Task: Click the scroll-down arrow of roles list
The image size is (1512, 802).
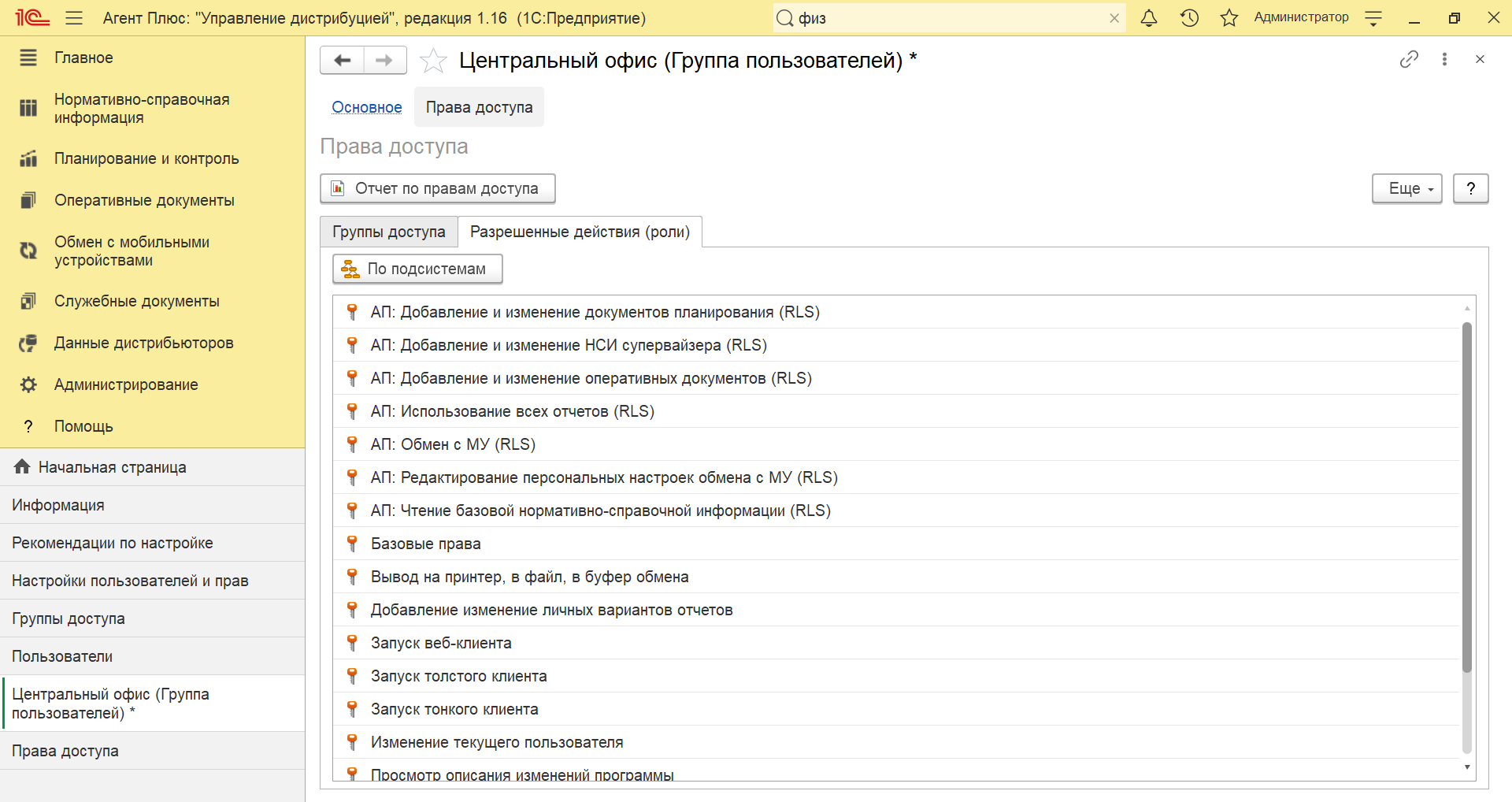Action: click(1466, 767)
